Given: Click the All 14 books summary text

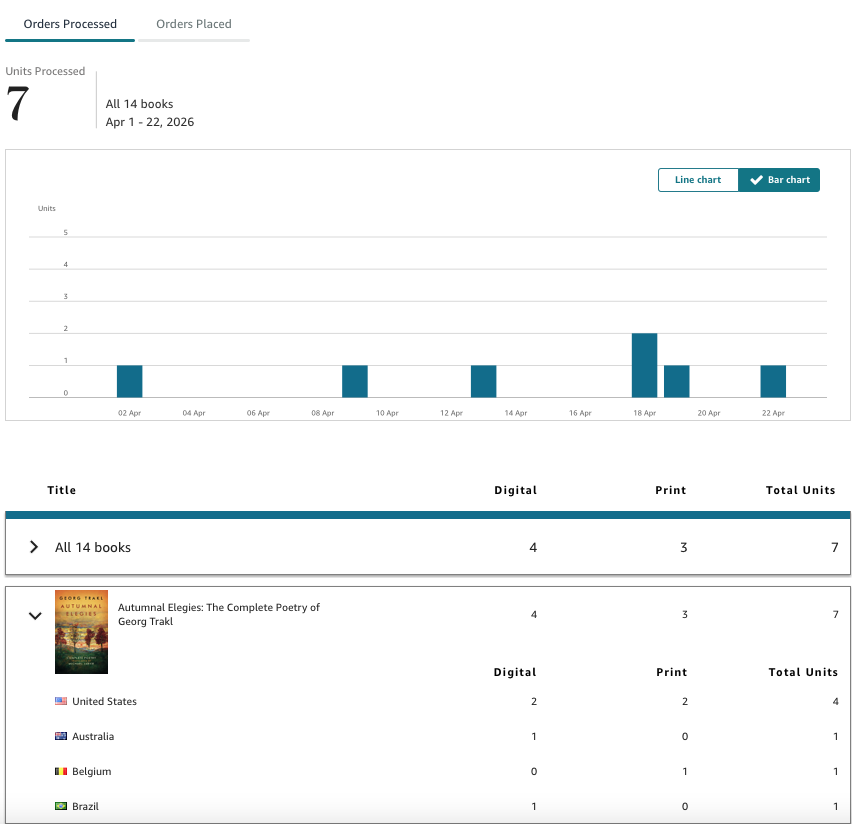Looking at the screenshot, I should (x=139, y=104).
